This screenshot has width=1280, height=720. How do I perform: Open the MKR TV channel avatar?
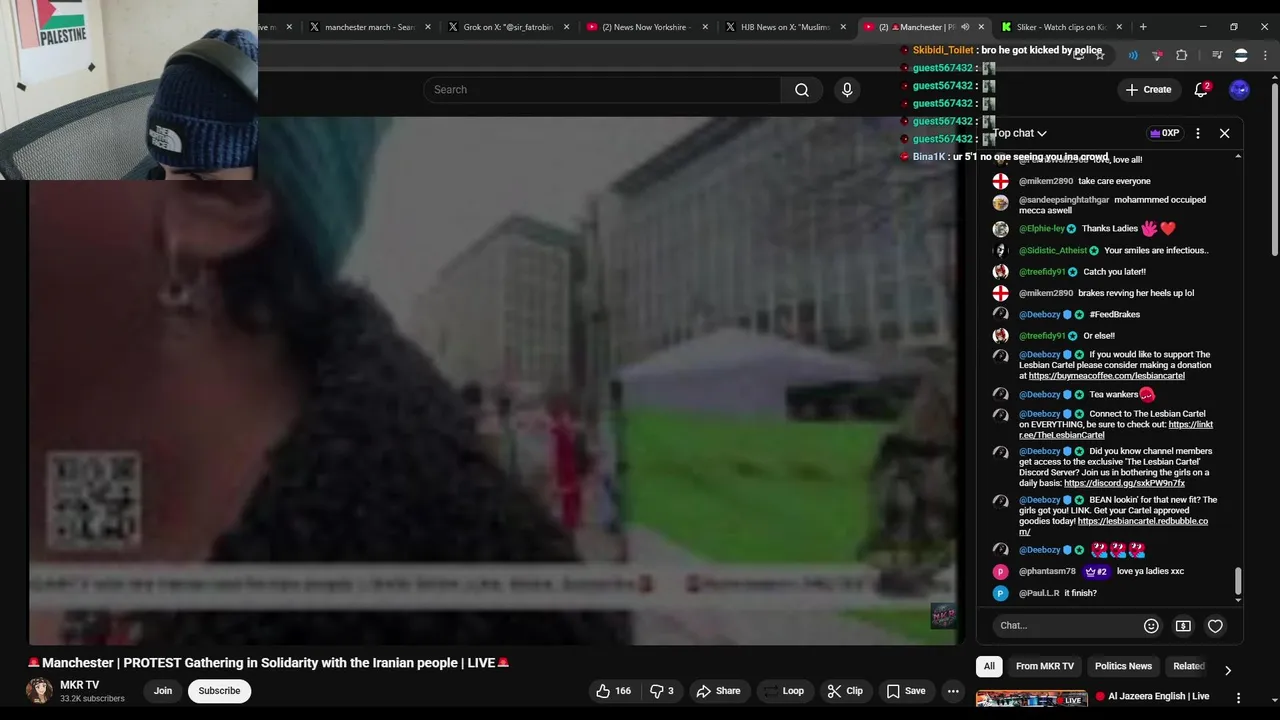39,691
